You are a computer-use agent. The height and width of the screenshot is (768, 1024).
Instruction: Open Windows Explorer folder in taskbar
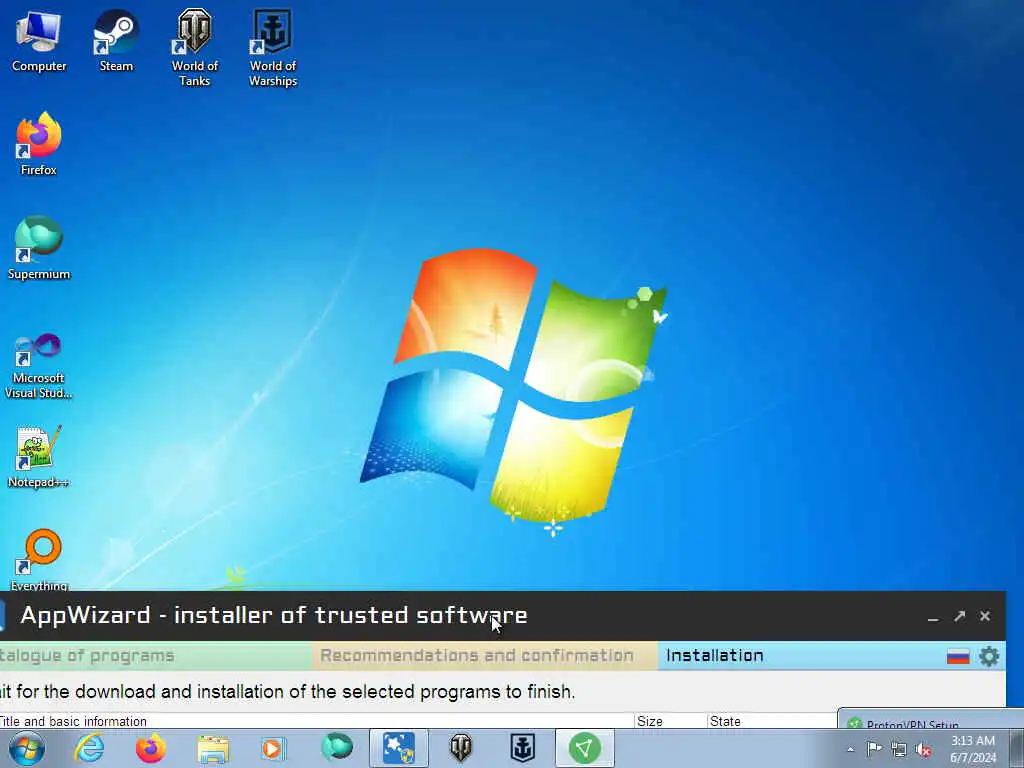(x=213, y=748)
